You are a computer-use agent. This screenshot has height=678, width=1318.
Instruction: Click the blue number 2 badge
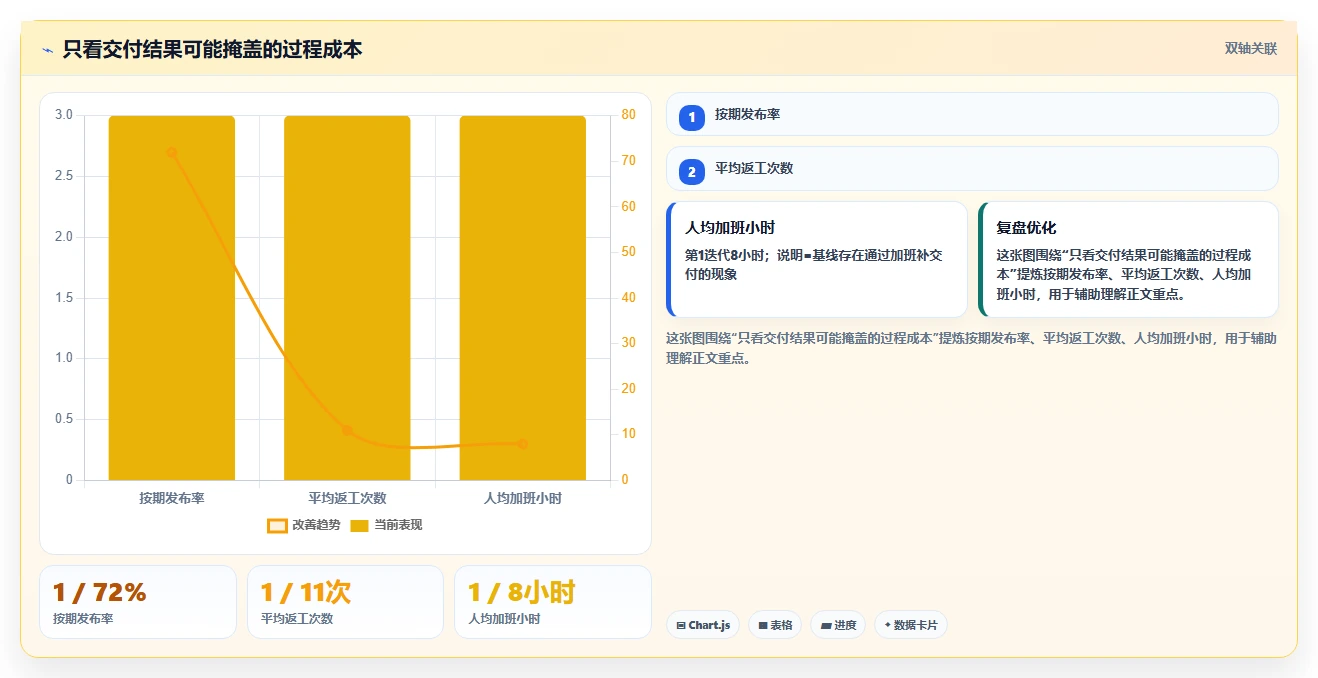click(691, 172)
